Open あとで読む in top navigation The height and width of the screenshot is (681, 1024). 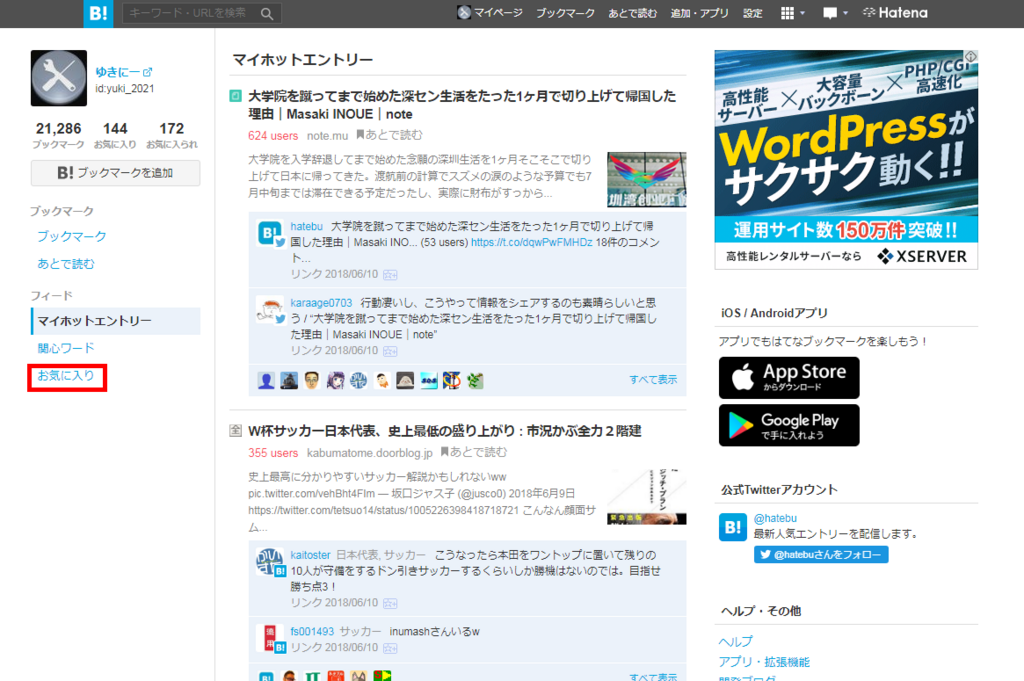click(x=632, y=13)
